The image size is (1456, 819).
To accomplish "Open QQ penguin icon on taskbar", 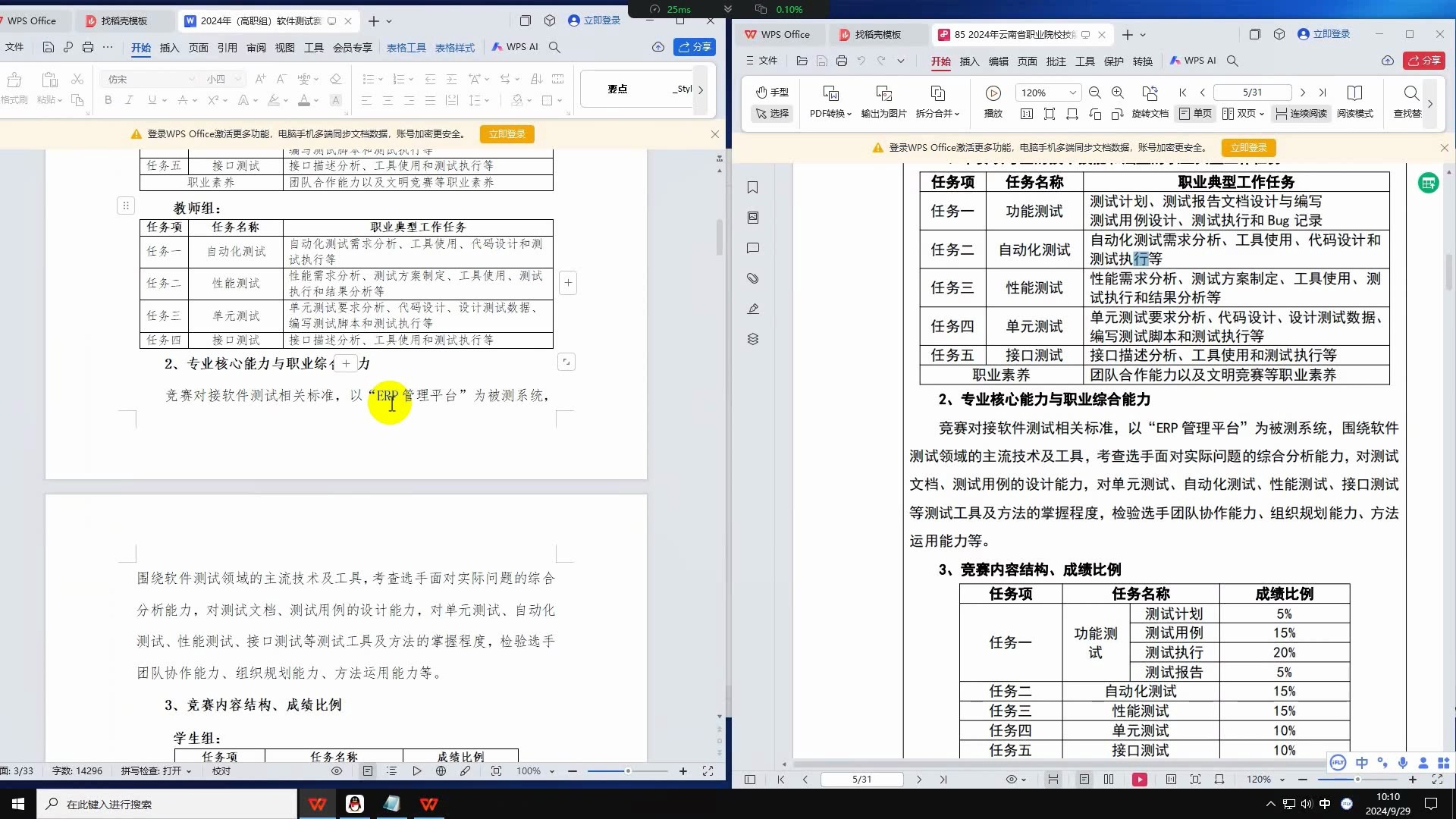I will point(355,804).
